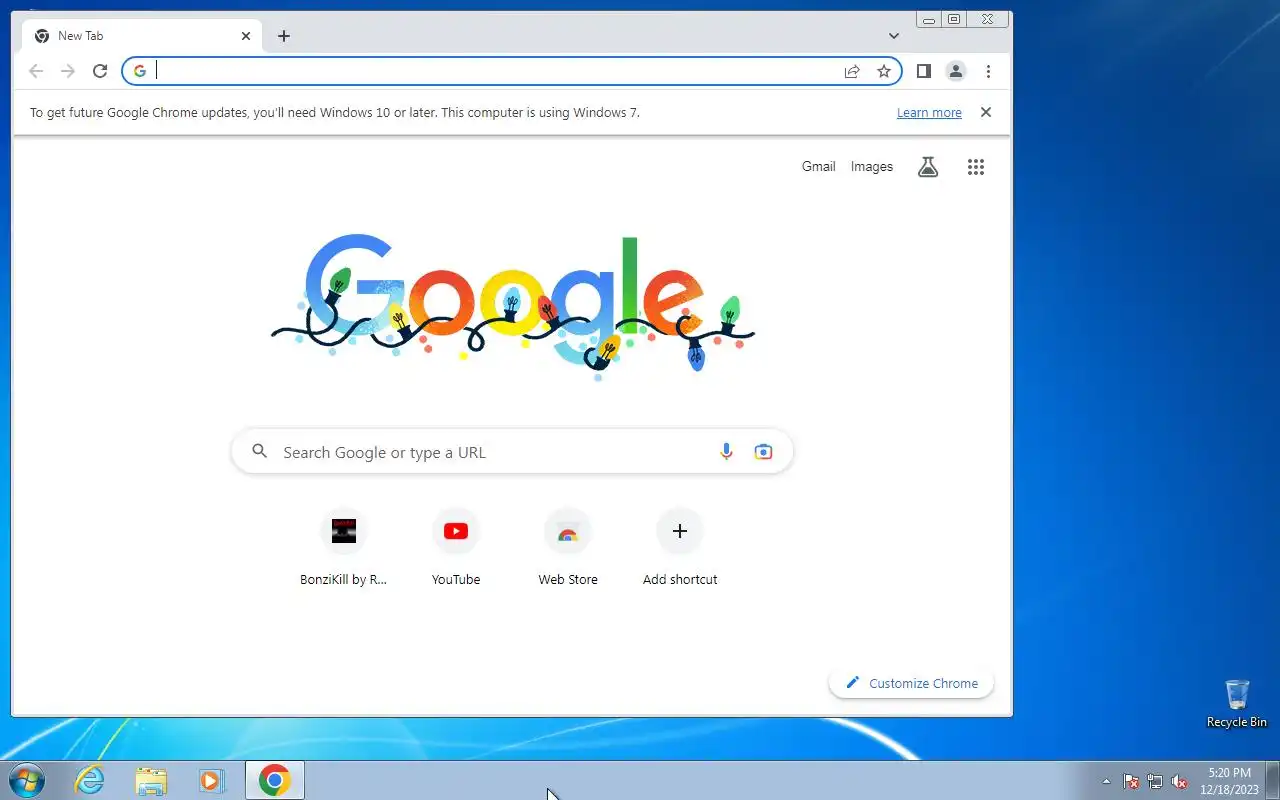Image resolution: width=1280 pixels, height=800 pixels.
Task: Show hidden tray icons
Action: point(1106,782)
